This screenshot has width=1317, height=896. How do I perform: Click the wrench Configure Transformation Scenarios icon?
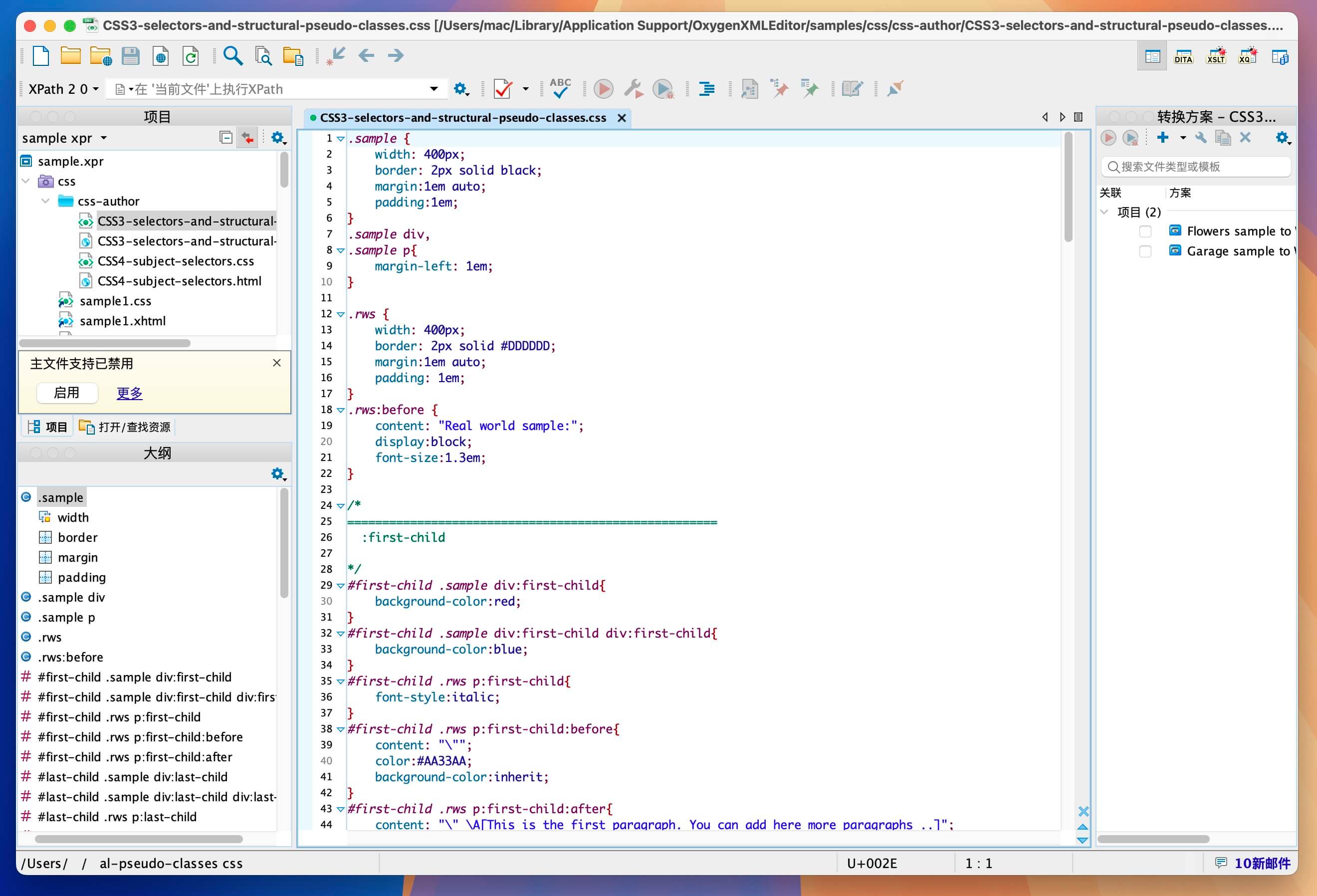click(x=633, y=88)
